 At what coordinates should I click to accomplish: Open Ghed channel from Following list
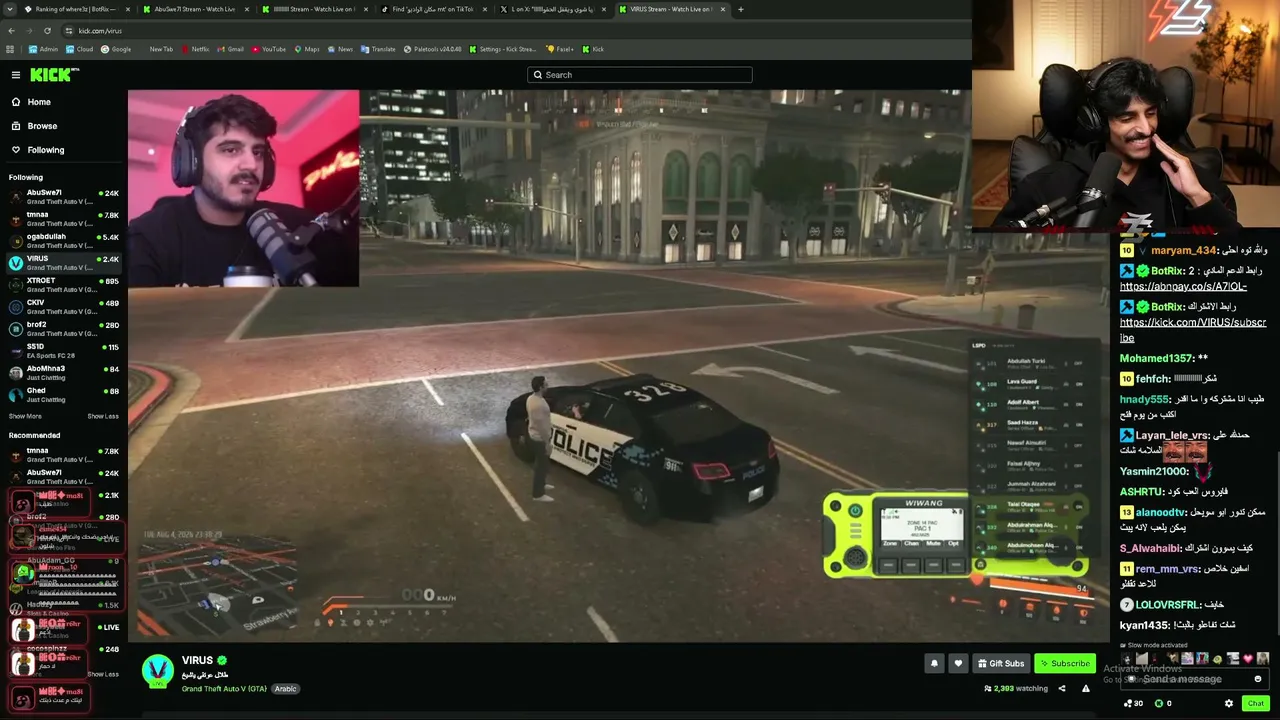click(64, 395)
